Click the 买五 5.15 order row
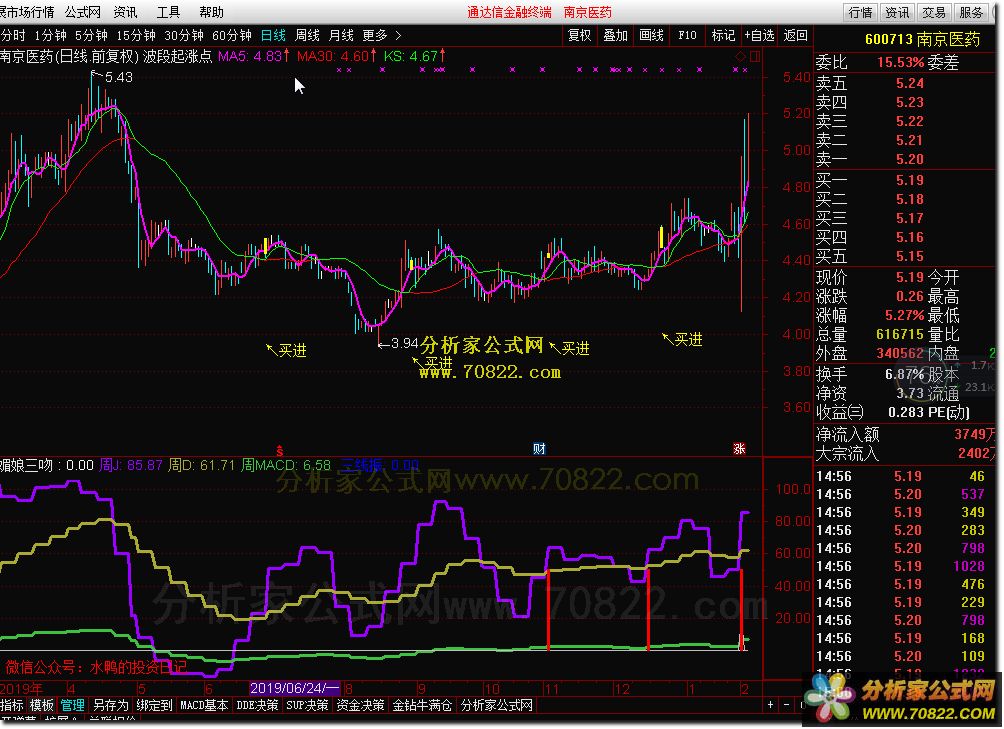 903,257
